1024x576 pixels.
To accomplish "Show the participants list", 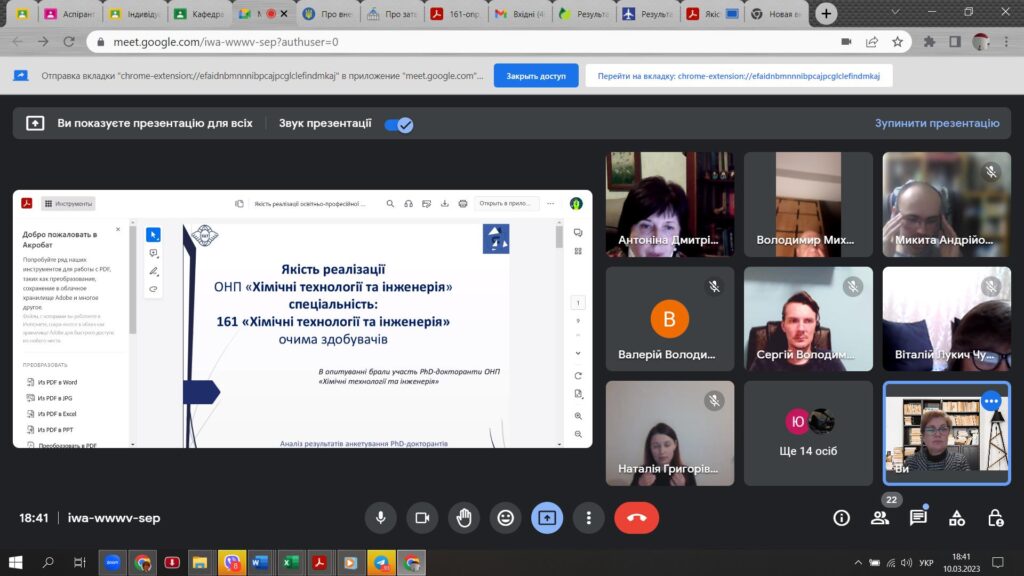I will (x=880, y=517).
